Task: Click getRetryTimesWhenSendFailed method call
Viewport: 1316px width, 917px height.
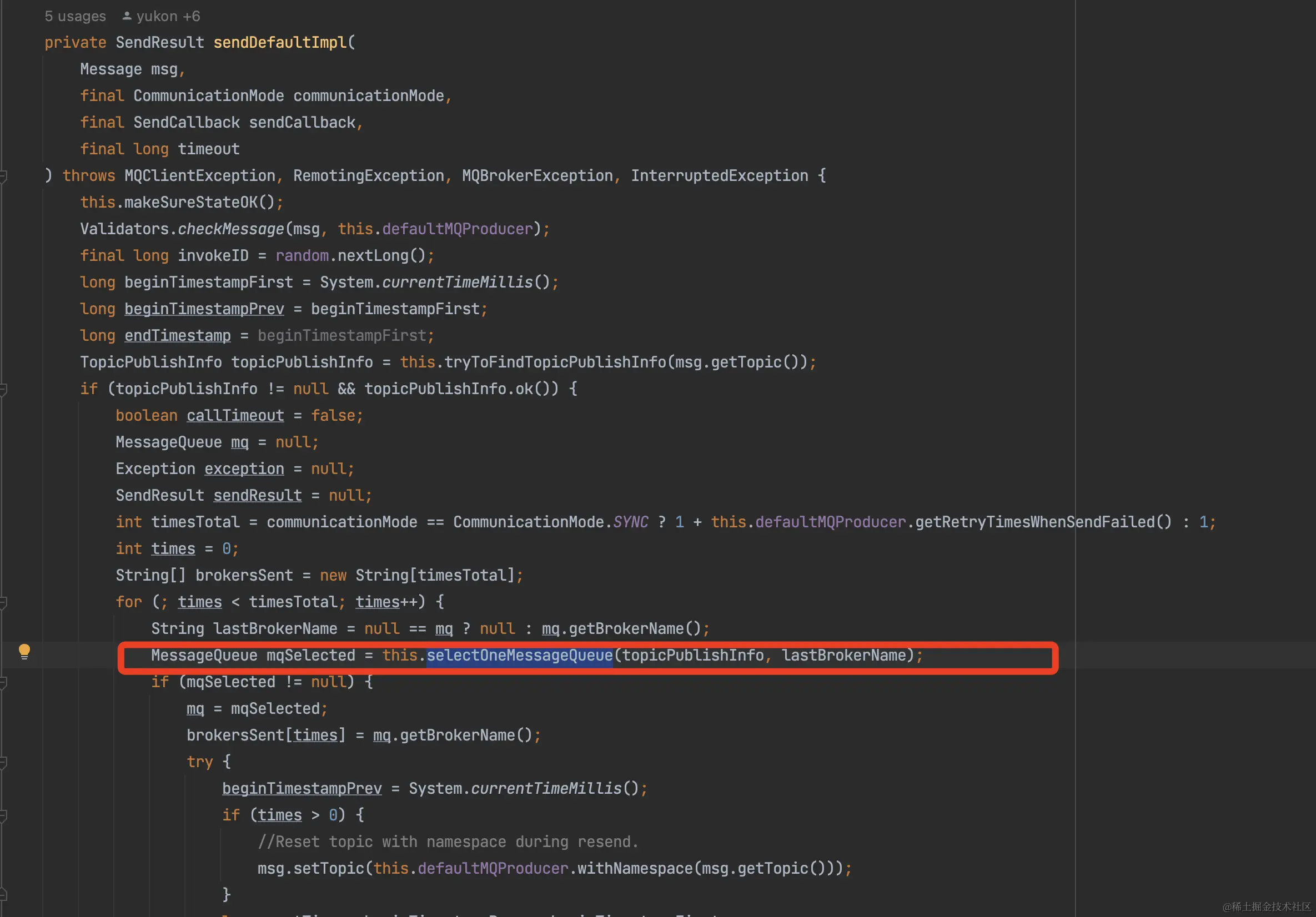Action: [1034, 522]
